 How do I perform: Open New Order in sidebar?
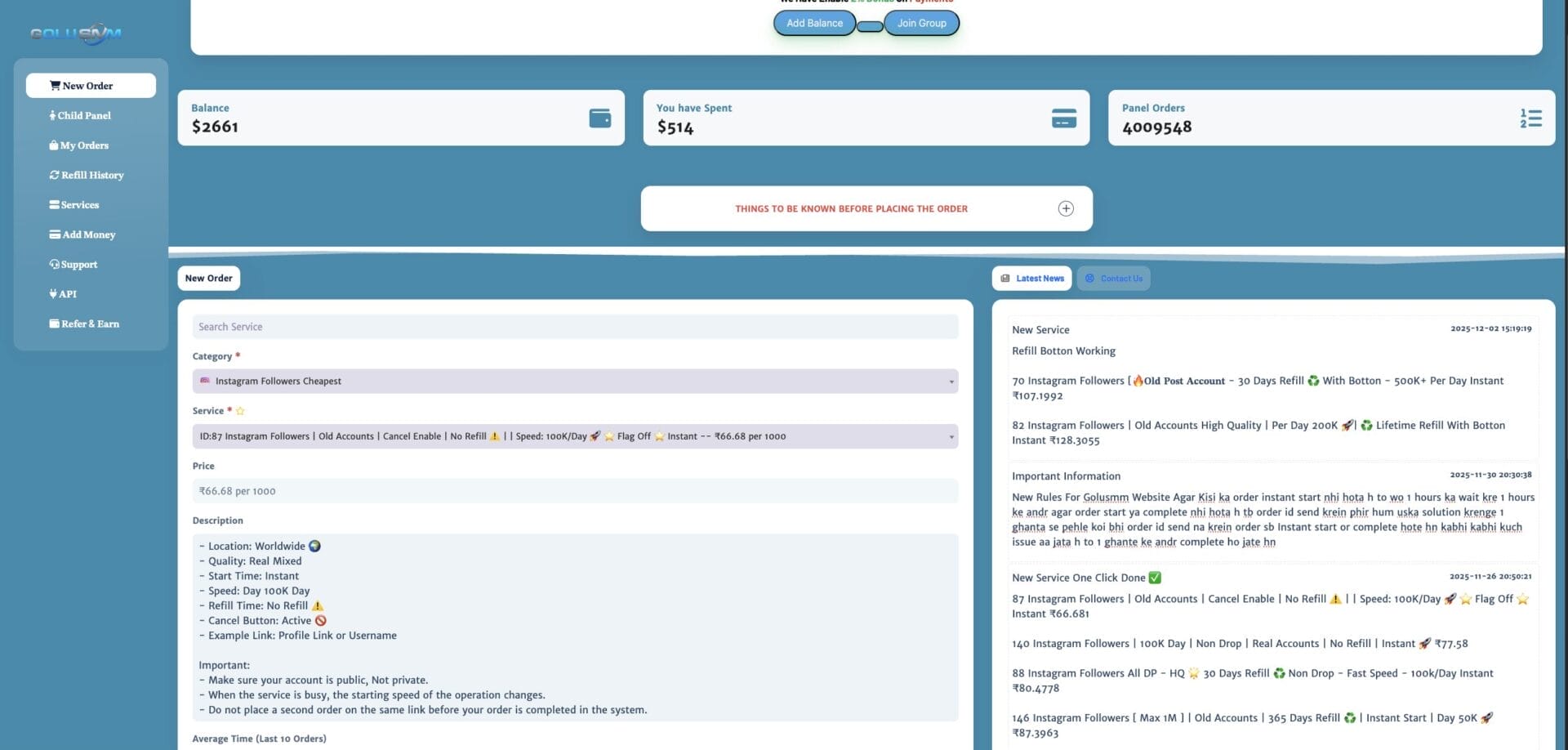[x=91, y=86]
